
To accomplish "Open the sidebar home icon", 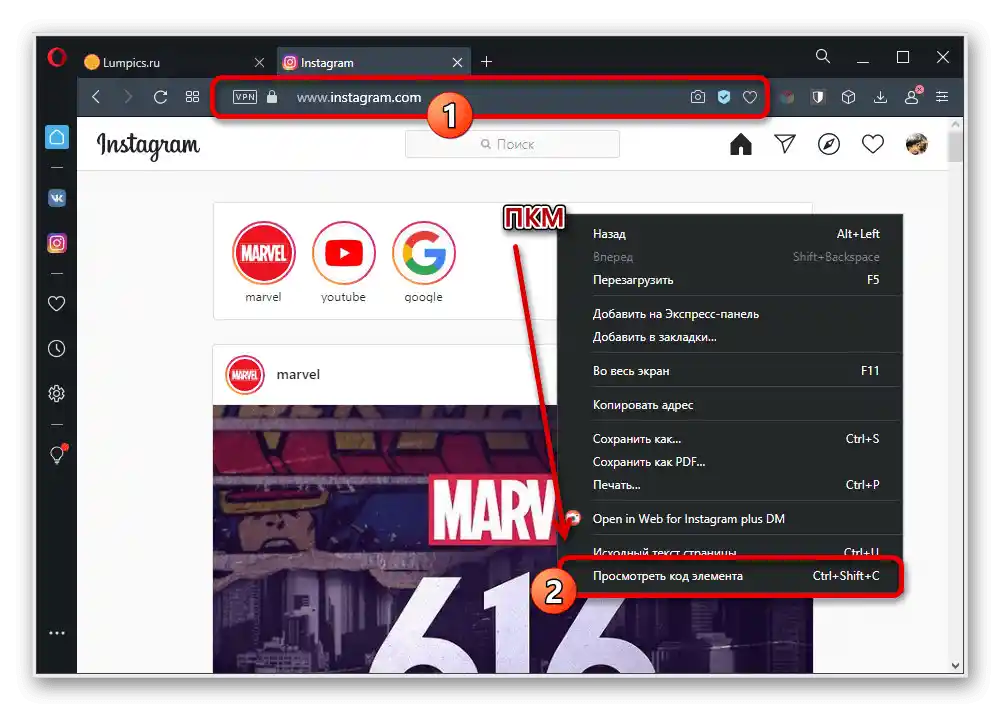I will [57, 137].
